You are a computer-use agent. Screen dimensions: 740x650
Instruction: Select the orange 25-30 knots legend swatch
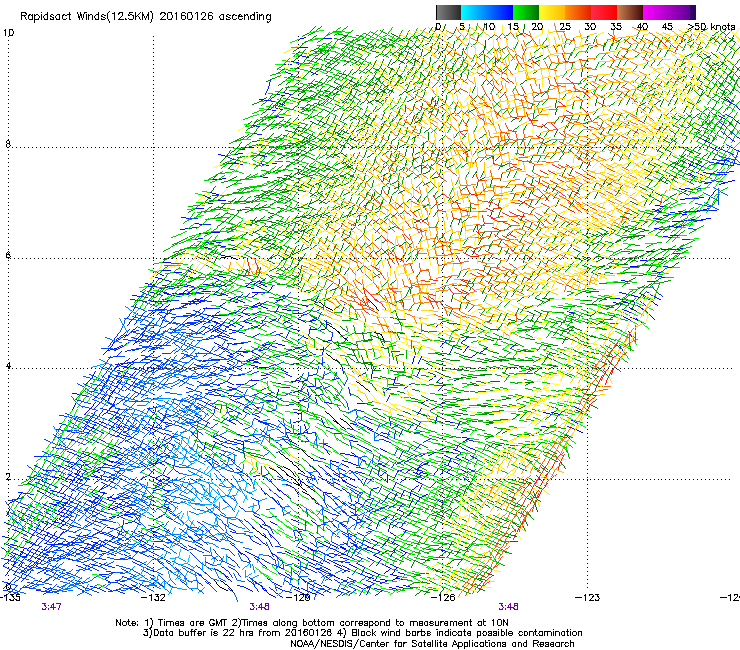click(x=578, y=12)
